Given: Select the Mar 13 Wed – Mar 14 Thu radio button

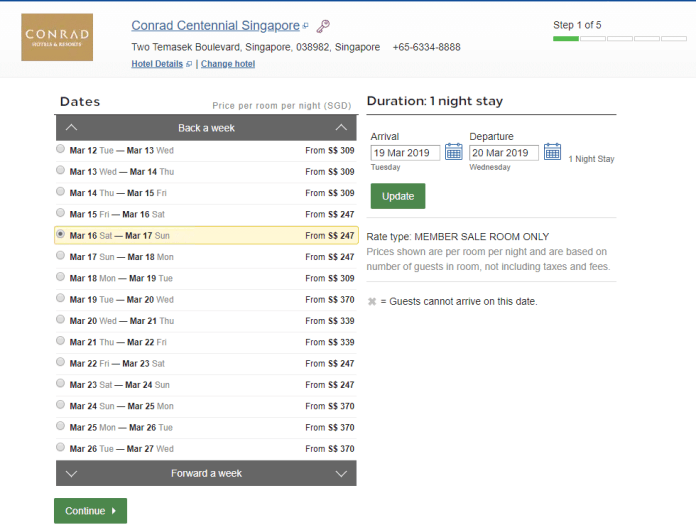Looking at the screenshot, I should 60,170.
